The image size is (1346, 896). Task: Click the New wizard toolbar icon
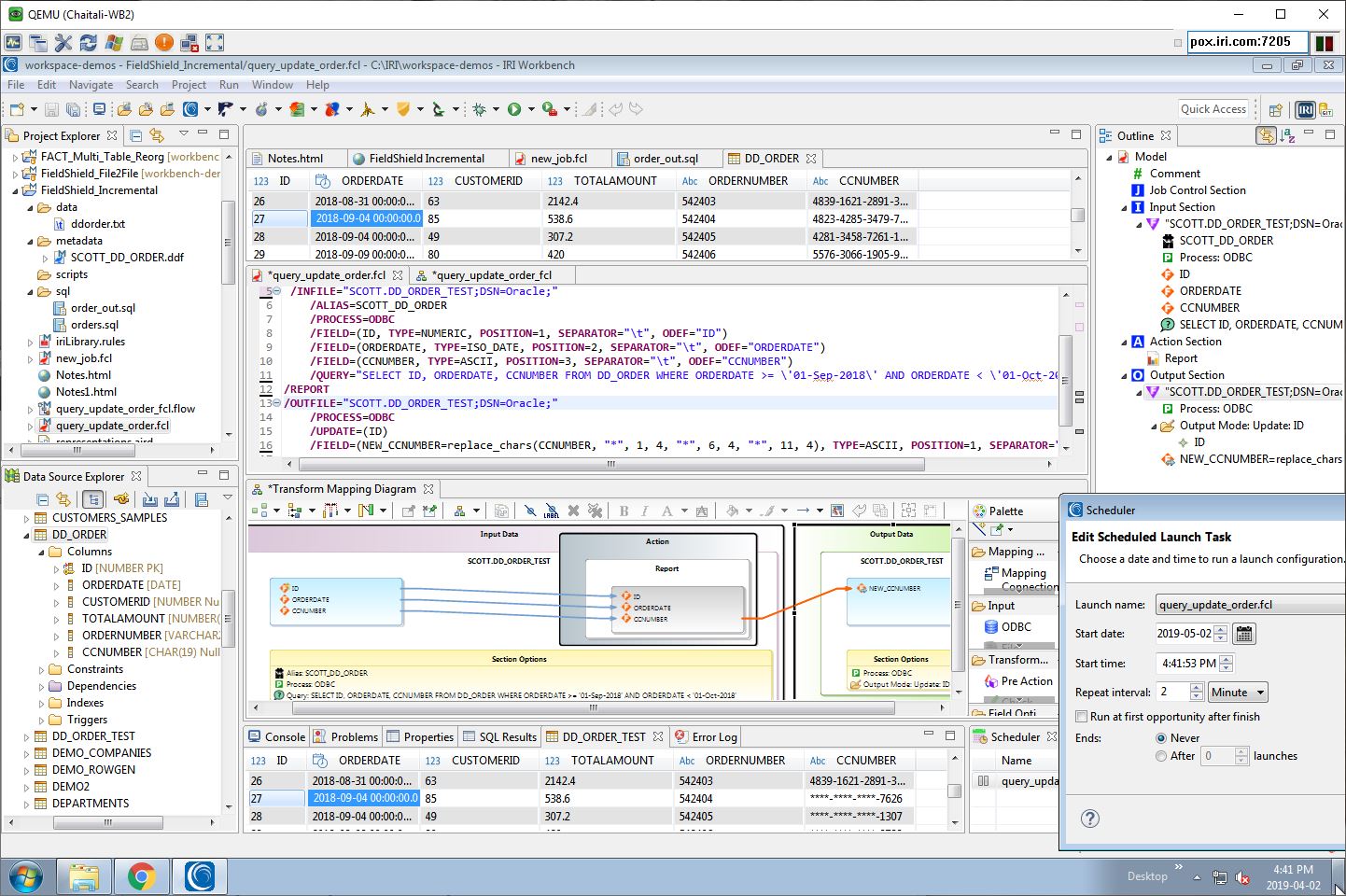17,109
